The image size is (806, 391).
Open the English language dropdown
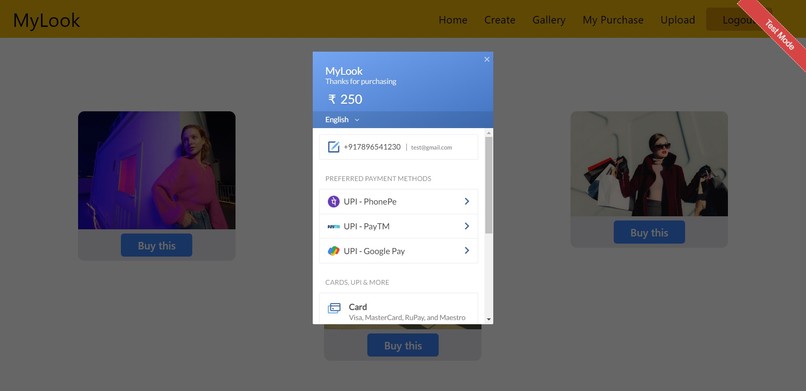coord(342,120)
